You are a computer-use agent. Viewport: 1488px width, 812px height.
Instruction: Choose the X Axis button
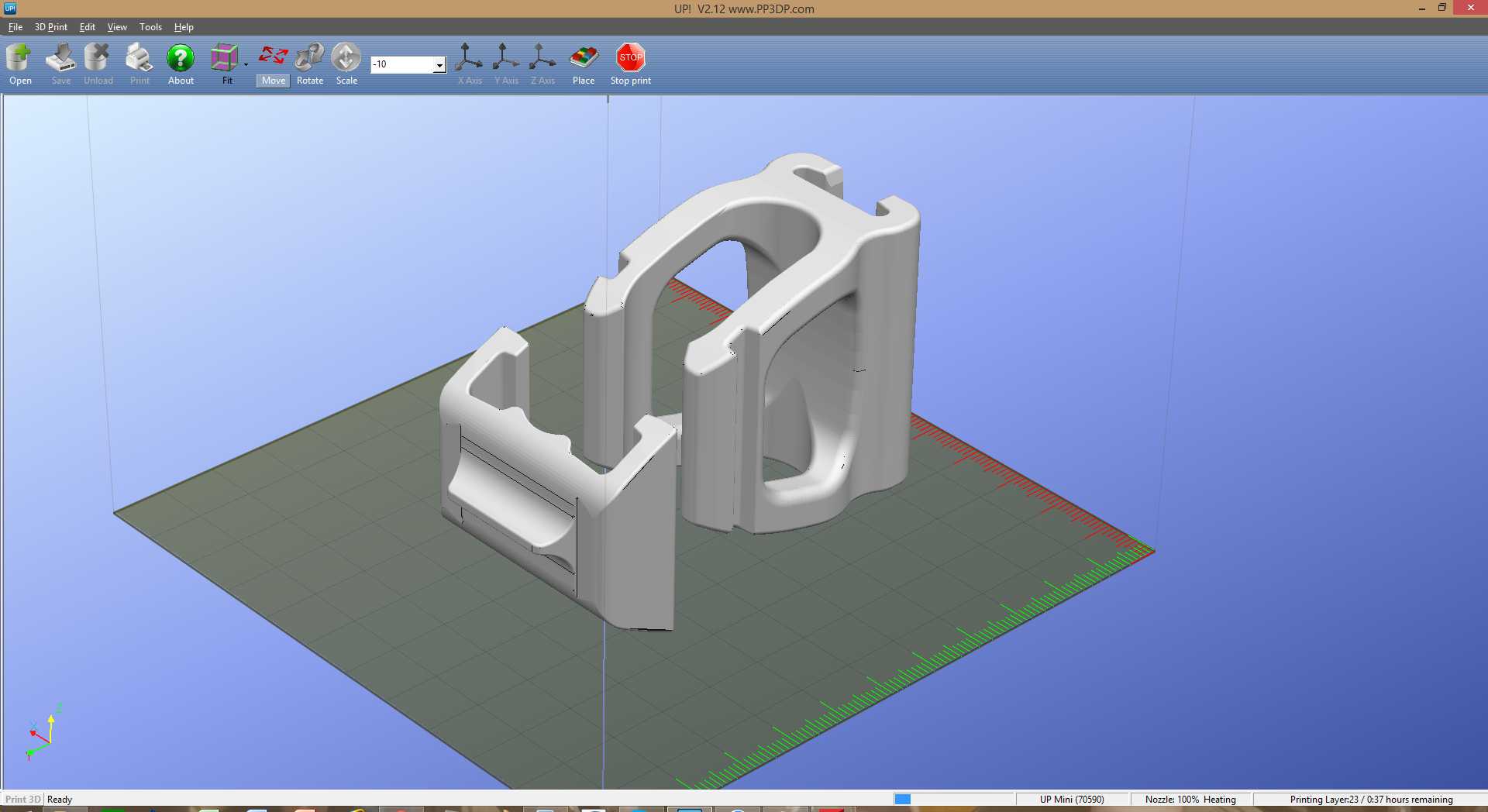pyautogui.click(x=469, y=64)
